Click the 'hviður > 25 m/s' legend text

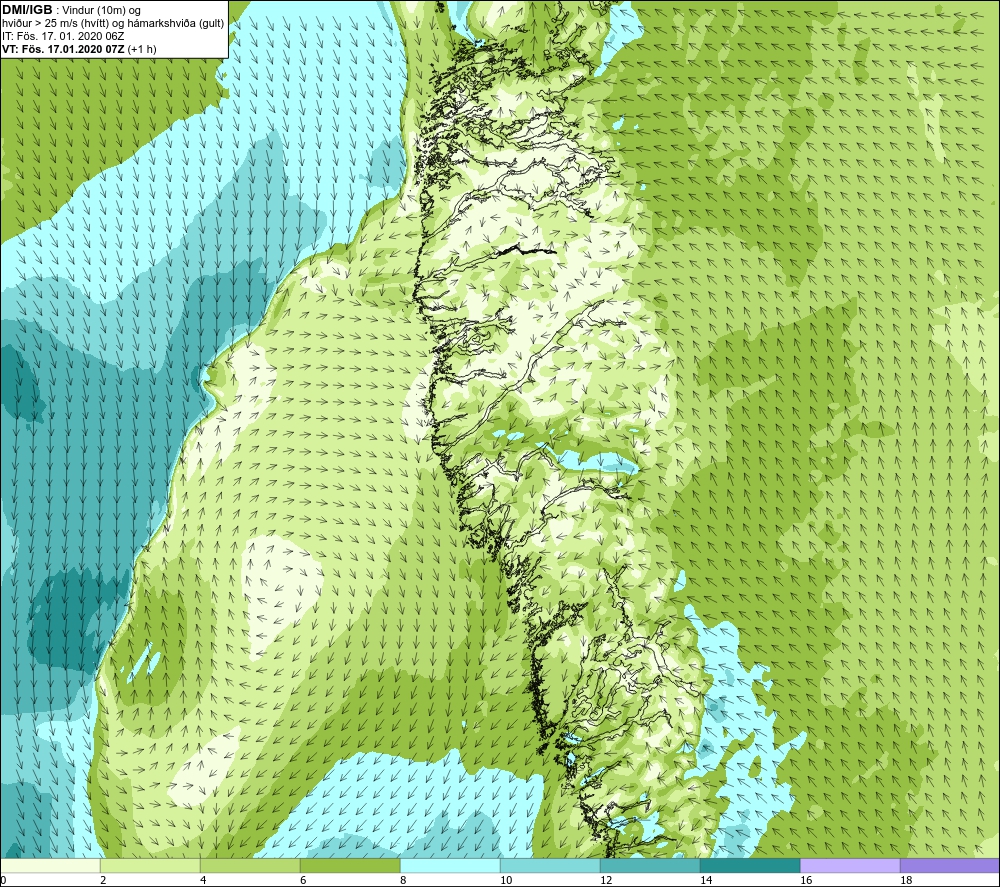point(42,24)
